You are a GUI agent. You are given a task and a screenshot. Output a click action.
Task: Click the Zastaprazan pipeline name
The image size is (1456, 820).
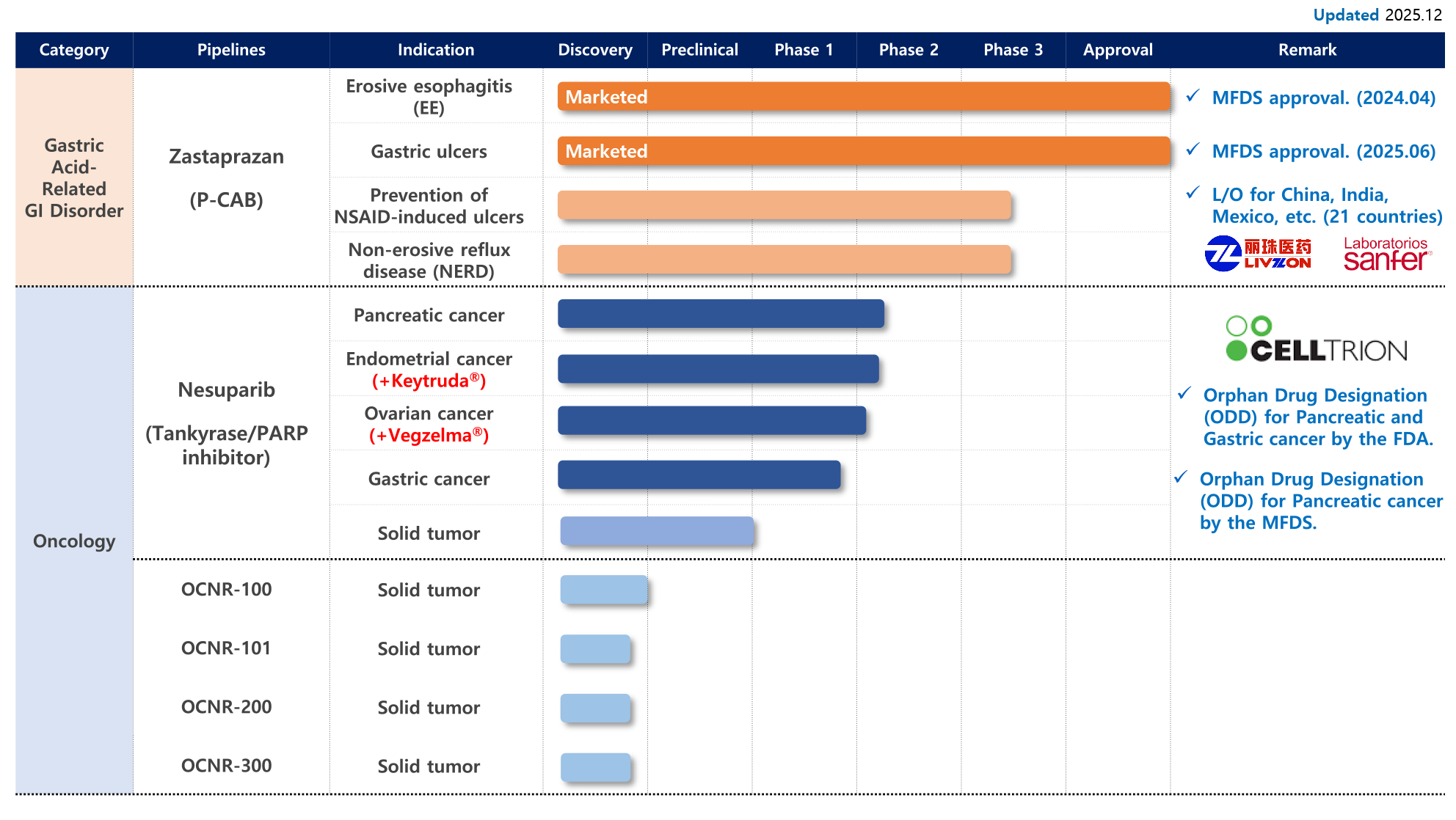(226, 157)
